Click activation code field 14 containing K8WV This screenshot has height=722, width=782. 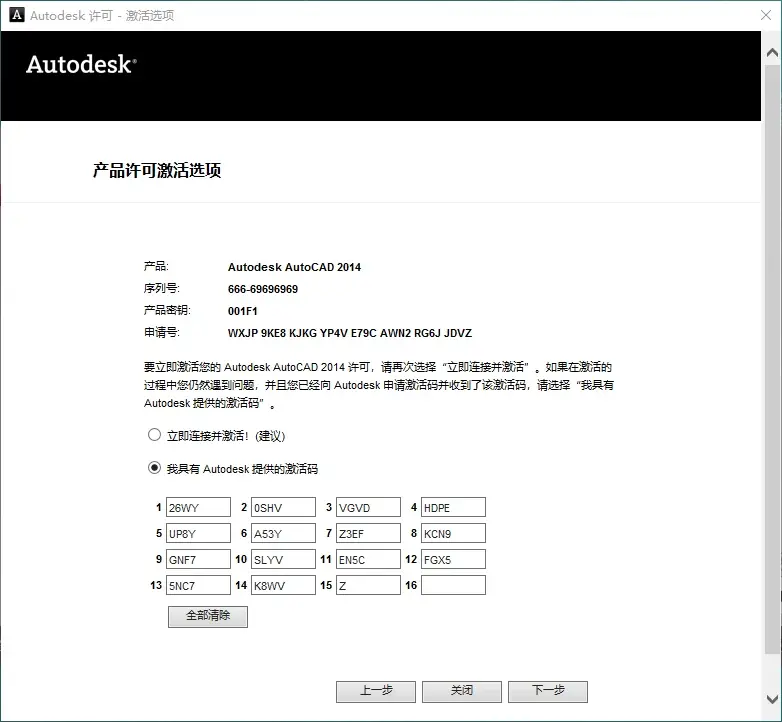point(283,585)
